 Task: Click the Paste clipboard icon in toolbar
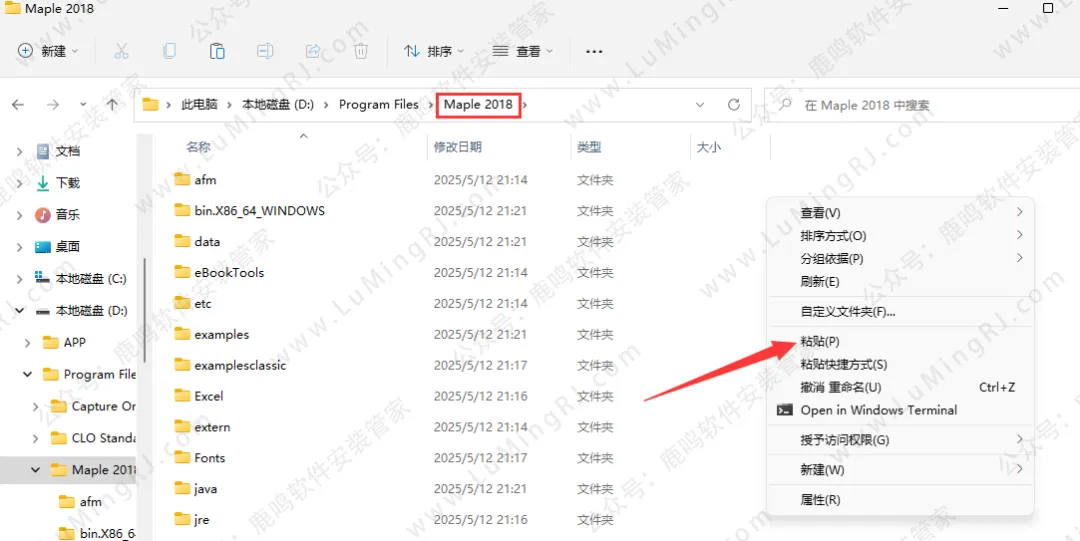click(x=217, y=51)
